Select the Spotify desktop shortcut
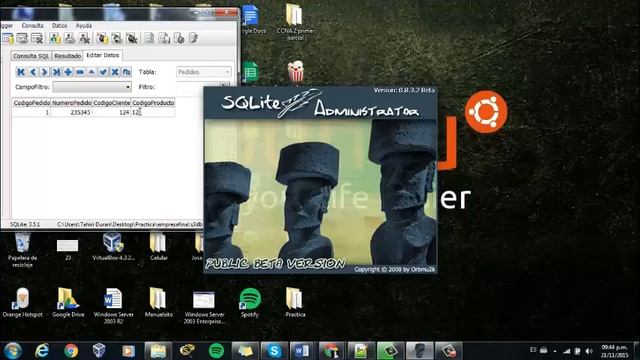640x360 pixels. pyautogui.click(x=249, y=302)
